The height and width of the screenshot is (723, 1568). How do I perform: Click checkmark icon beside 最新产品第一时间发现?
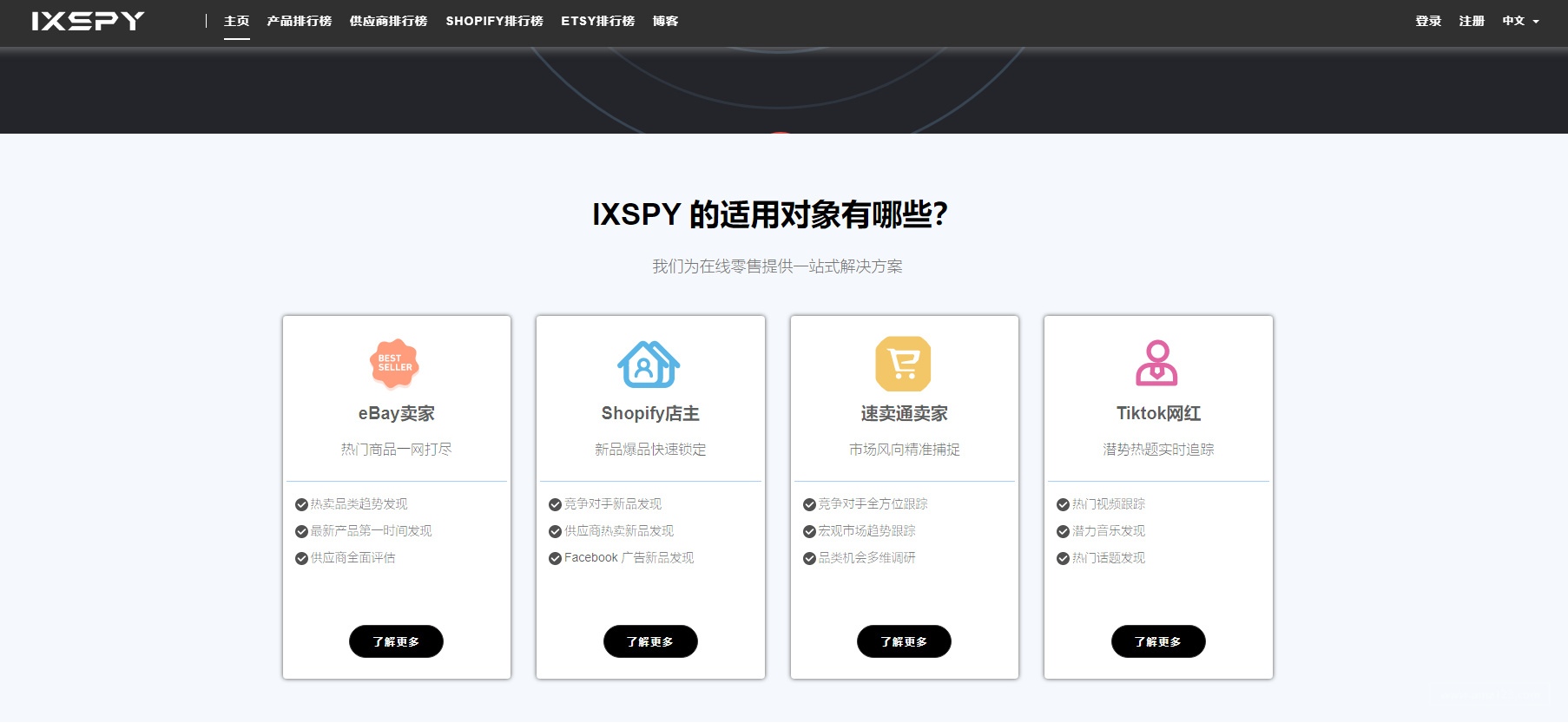(x=301, y=531)
